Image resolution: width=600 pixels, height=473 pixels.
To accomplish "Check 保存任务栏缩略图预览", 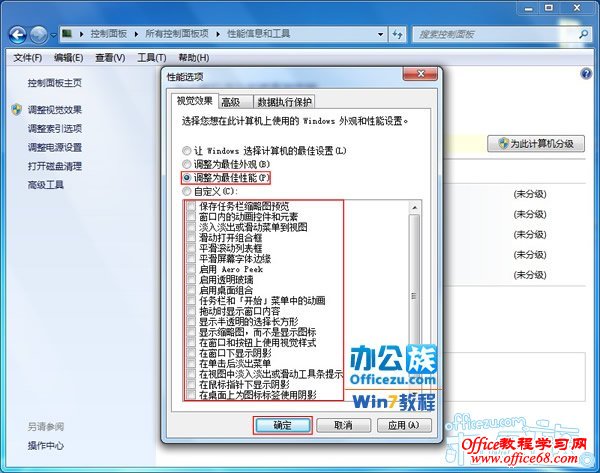I will [191, 206].
